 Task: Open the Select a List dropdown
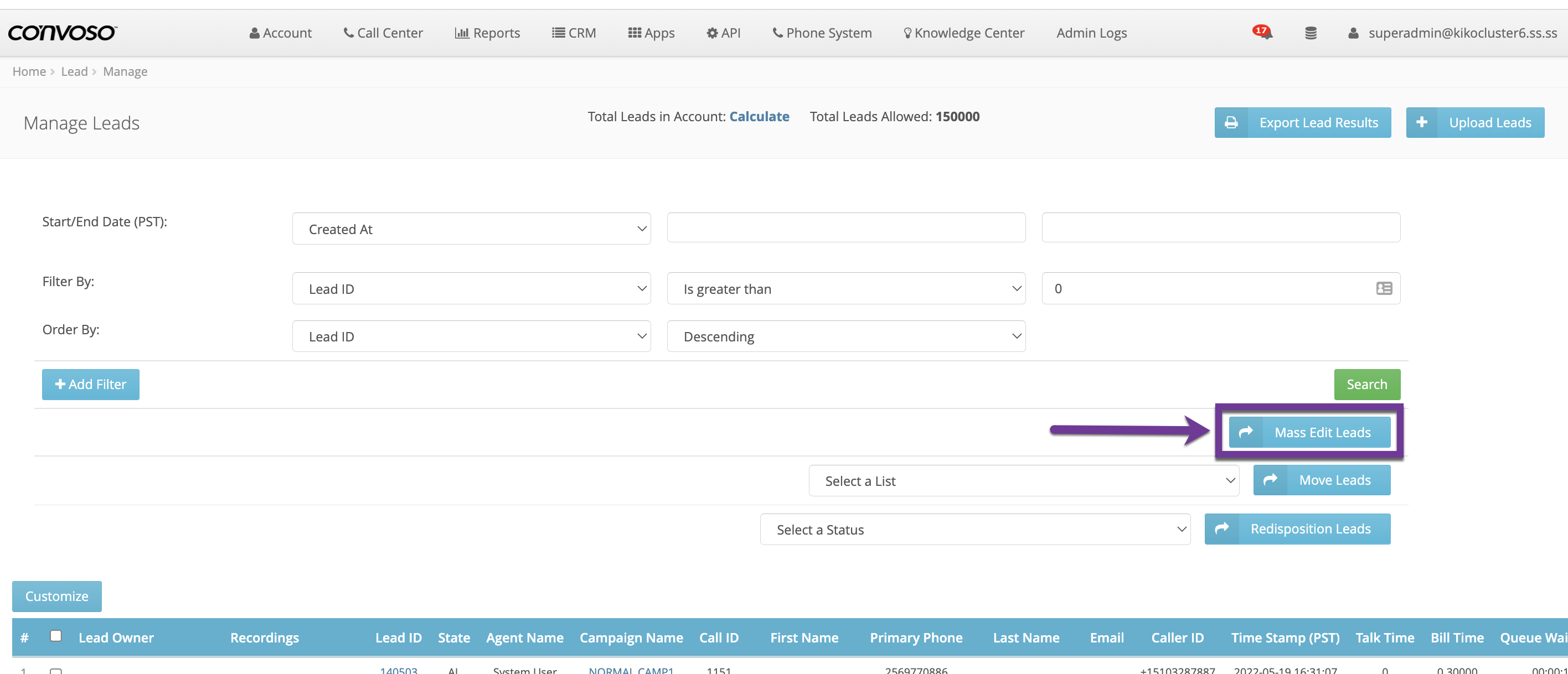point(1023,480)
